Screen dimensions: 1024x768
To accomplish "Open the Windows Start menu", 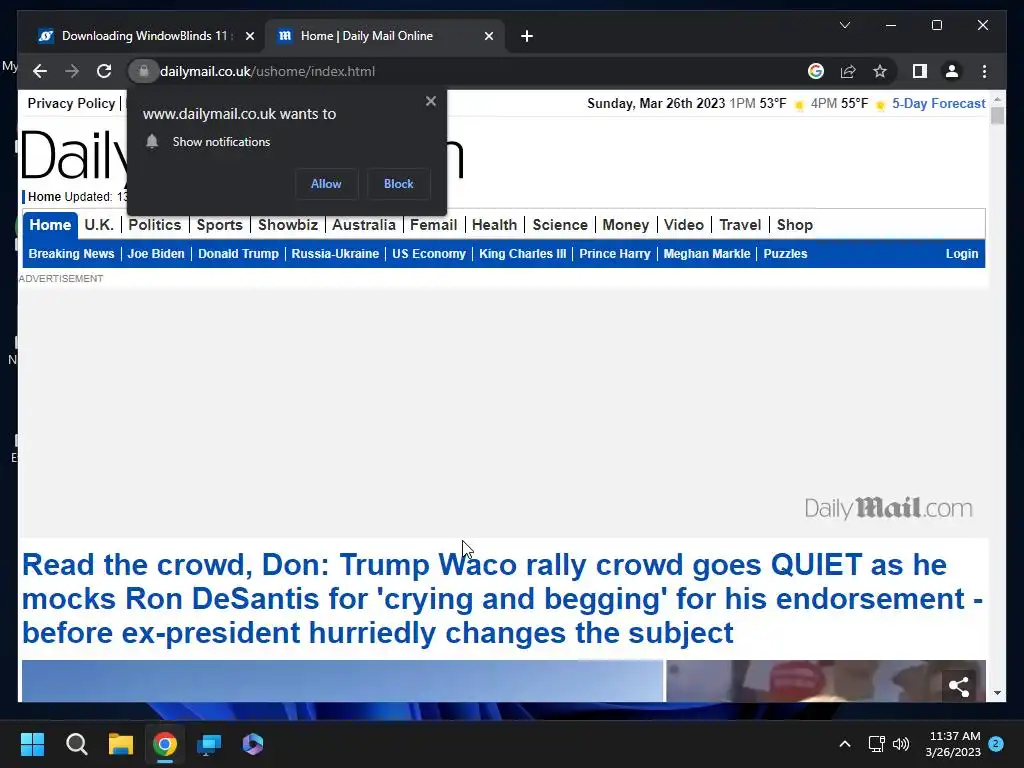I will pos(32,744).
